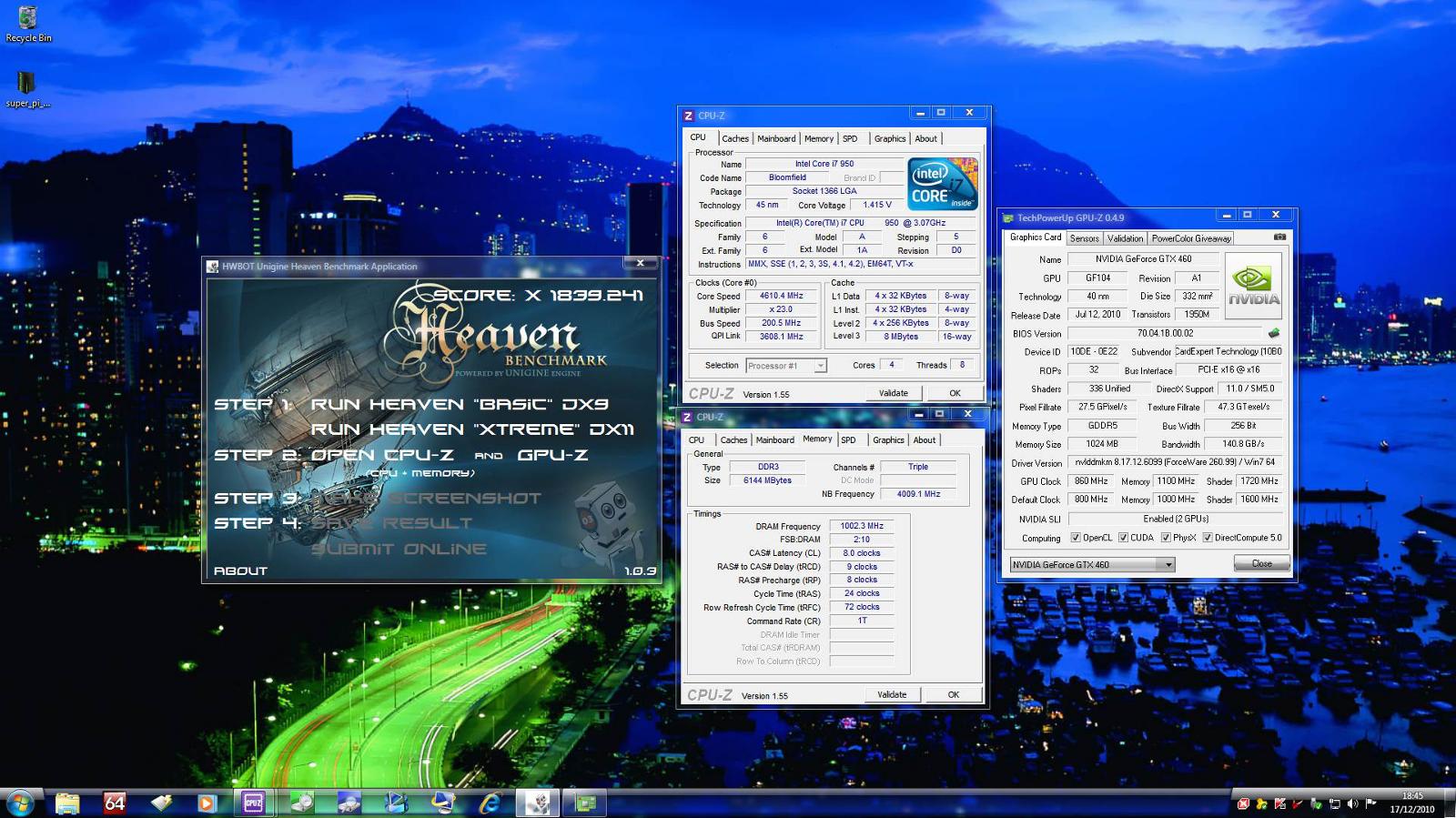Open the PowerColor Giveaway tab

(1190, 238)
